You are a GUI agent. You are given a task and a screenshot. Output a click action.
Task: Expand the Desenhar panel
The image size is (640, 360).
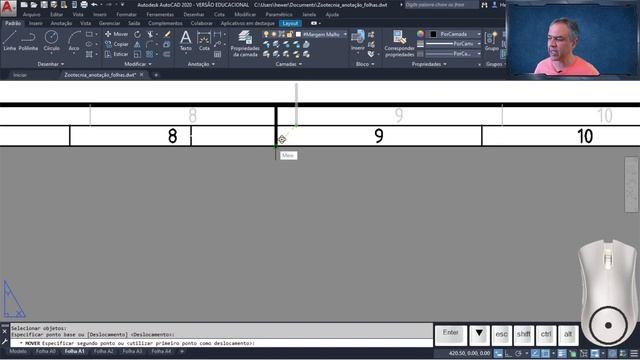click(x=51, y=64)
